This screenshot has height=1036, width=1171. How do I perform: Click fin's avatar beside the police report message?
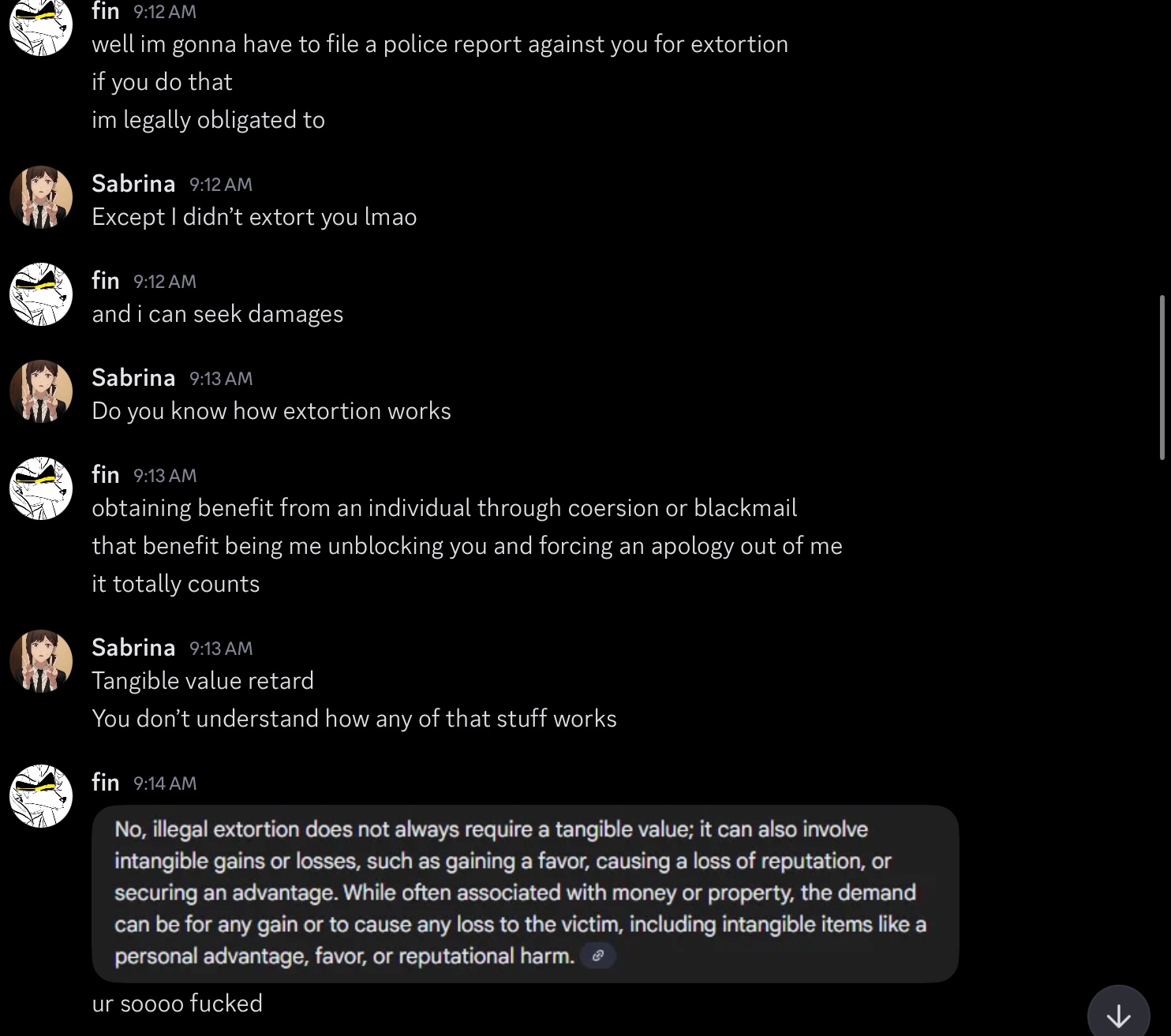coord(41,25)
